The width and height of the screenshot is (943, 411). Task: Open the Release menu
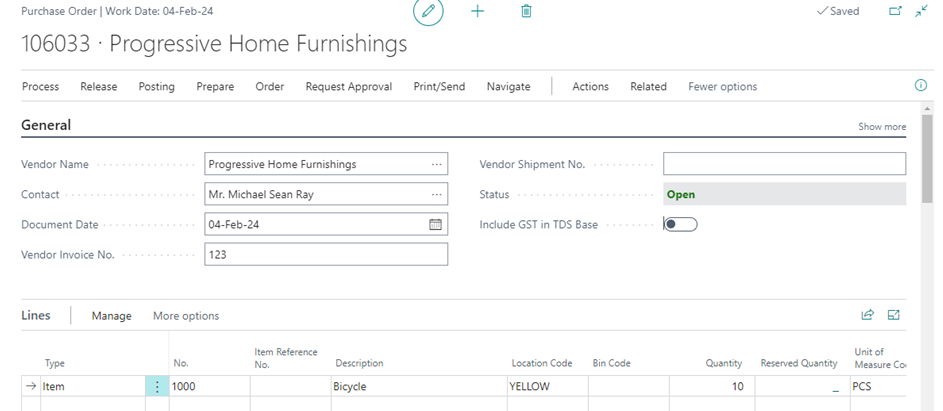click(99, 87)
